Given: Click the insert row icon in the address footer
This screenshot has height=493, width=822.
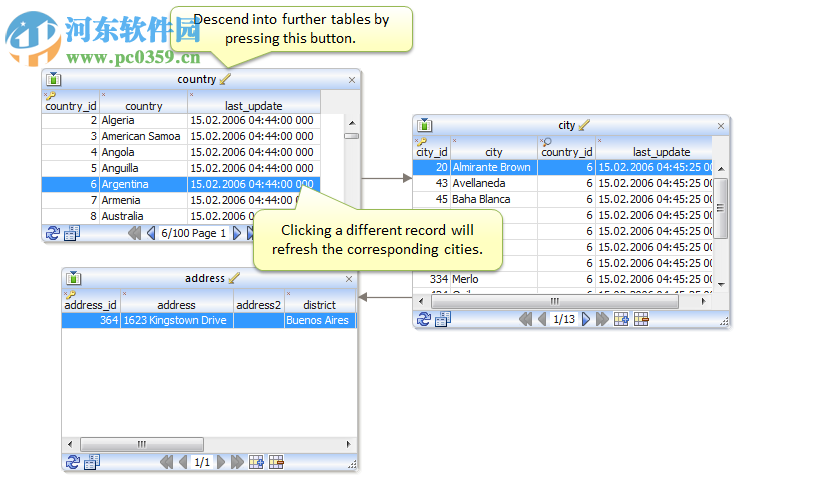Looking at the screenshot, I should pos(256,462).
